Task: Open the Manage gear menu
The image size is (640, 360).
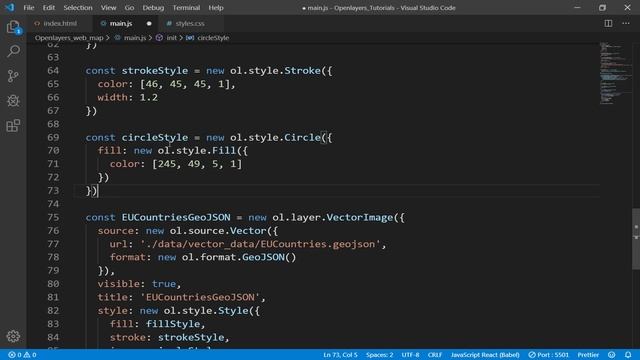Action: 13,336
